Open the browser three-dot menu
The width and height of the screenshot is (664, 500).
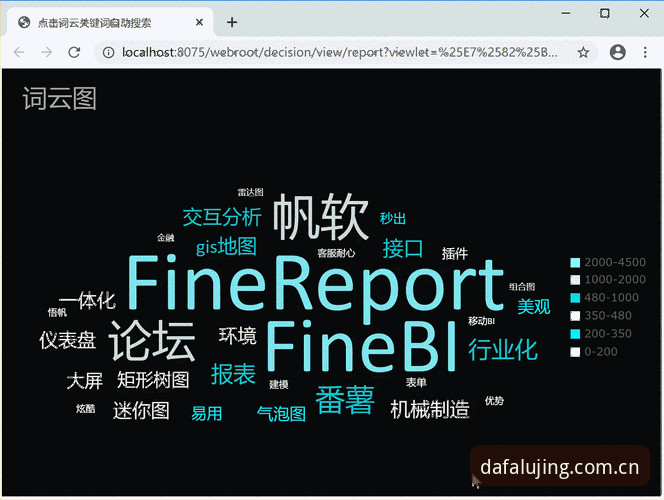645,52
